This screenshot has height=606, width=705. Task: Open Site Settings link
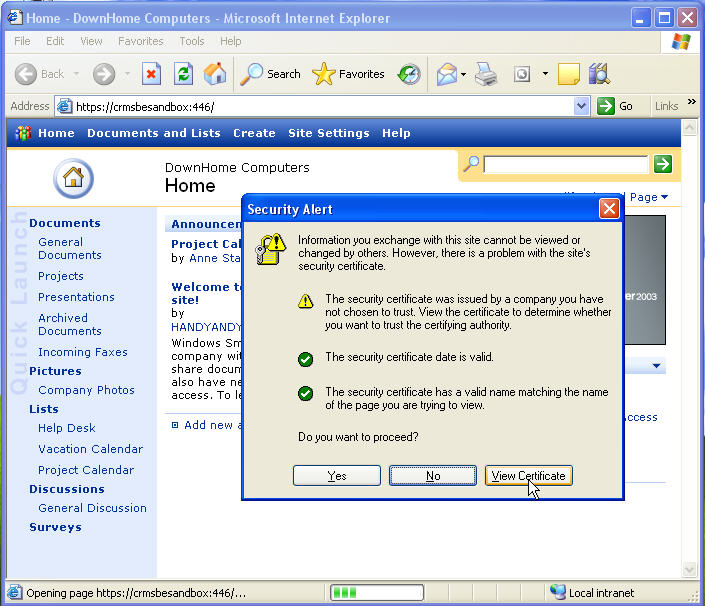(x=329, y=133)
